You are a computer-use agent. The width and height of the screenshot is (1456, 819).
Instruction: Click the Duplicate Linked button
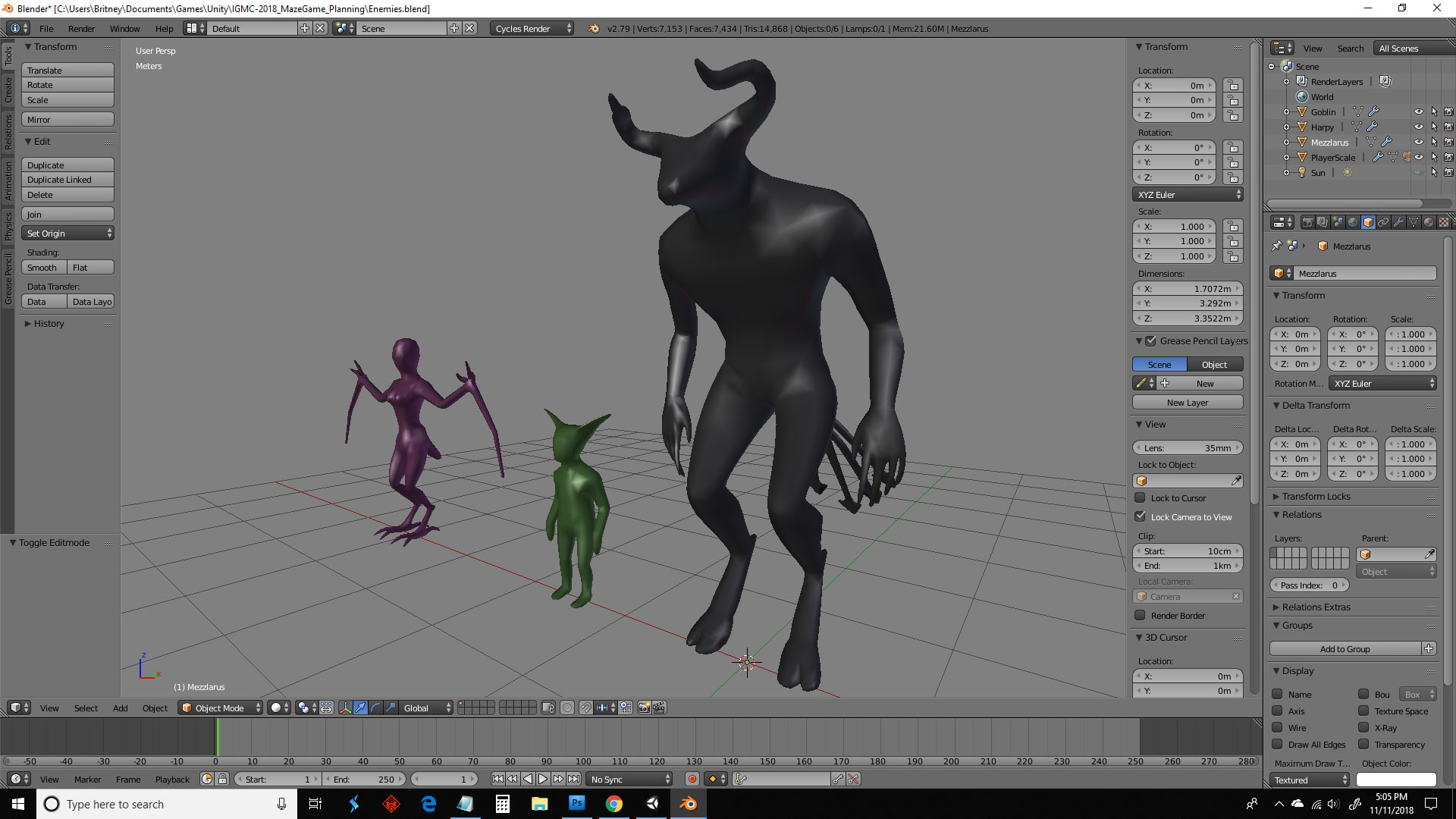point(67,180)
